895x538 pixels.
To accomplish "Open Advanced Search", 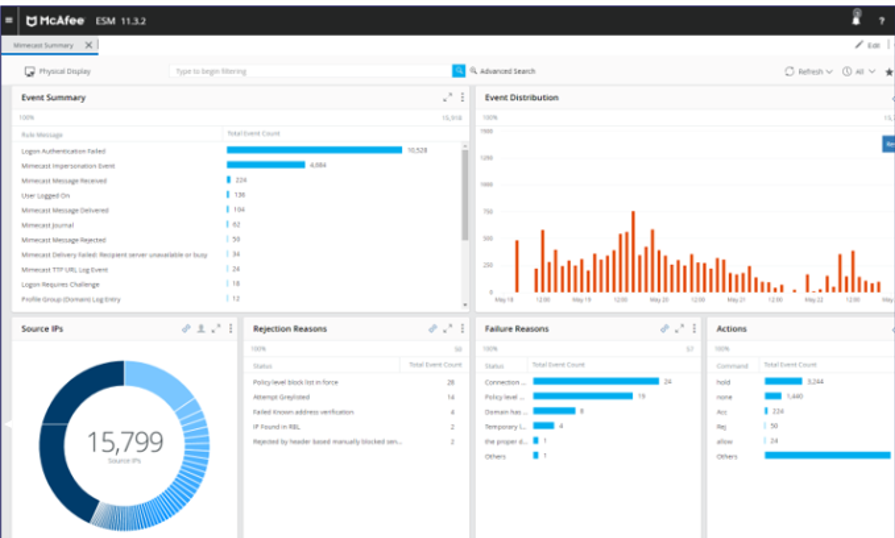I will [503, 72].
